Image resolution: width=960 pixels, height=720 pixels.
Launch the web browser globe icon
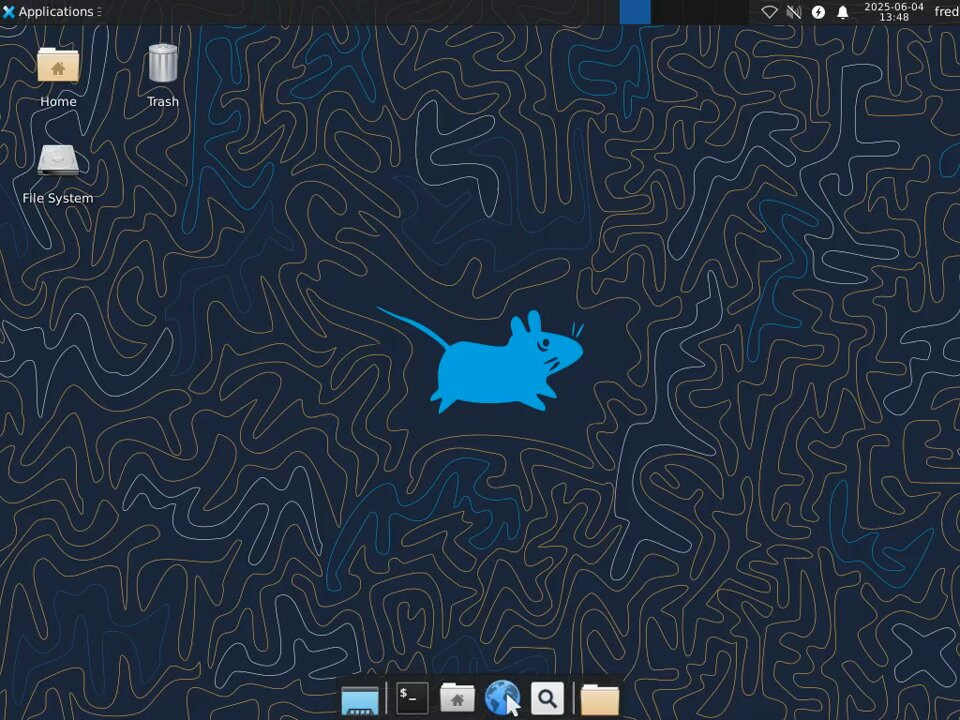502,699
